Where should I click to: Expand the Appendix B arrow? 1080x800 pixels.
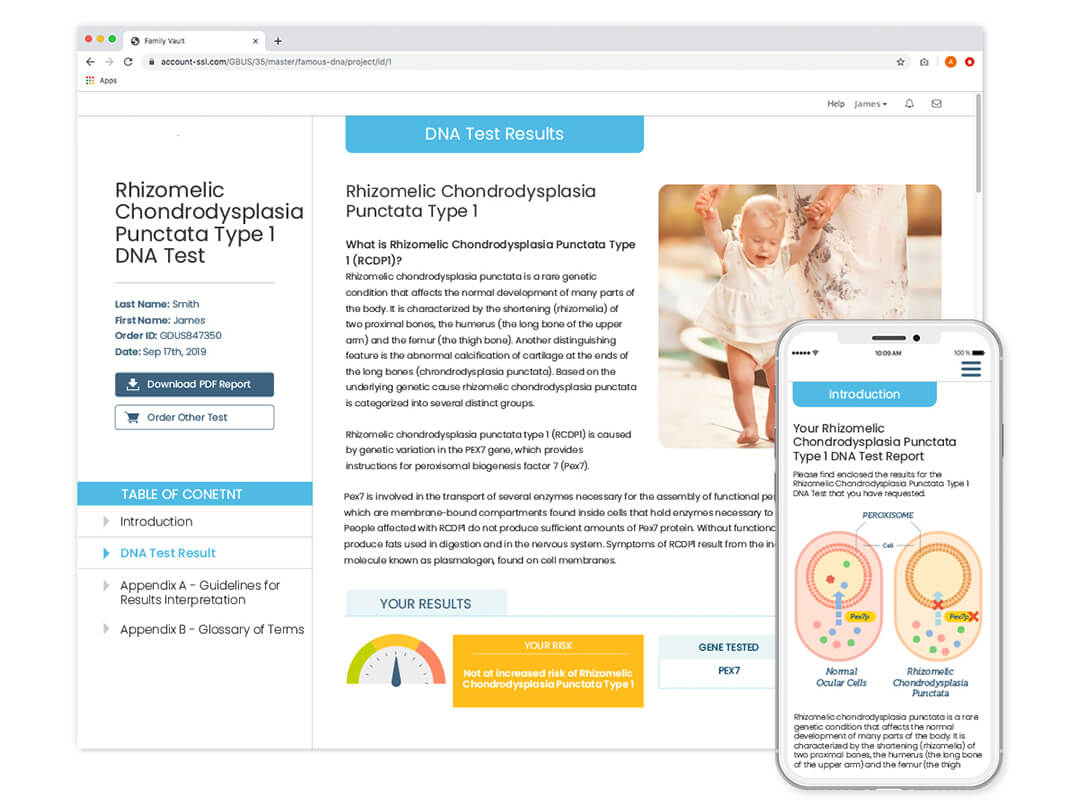105,628
